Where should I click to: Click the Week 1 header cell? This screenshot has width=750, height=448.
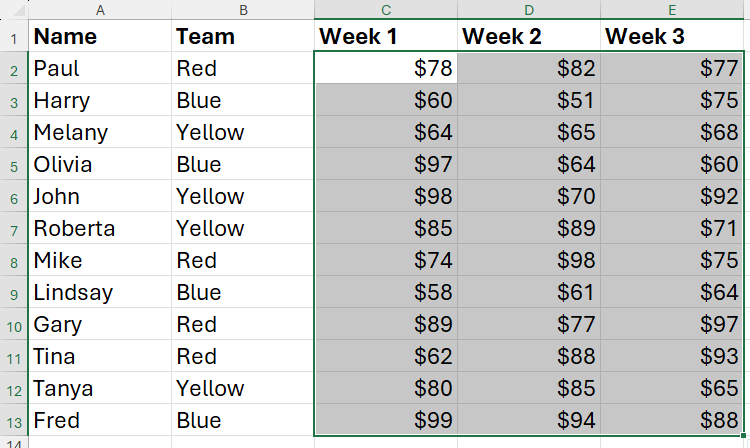(x=385, y=37)
